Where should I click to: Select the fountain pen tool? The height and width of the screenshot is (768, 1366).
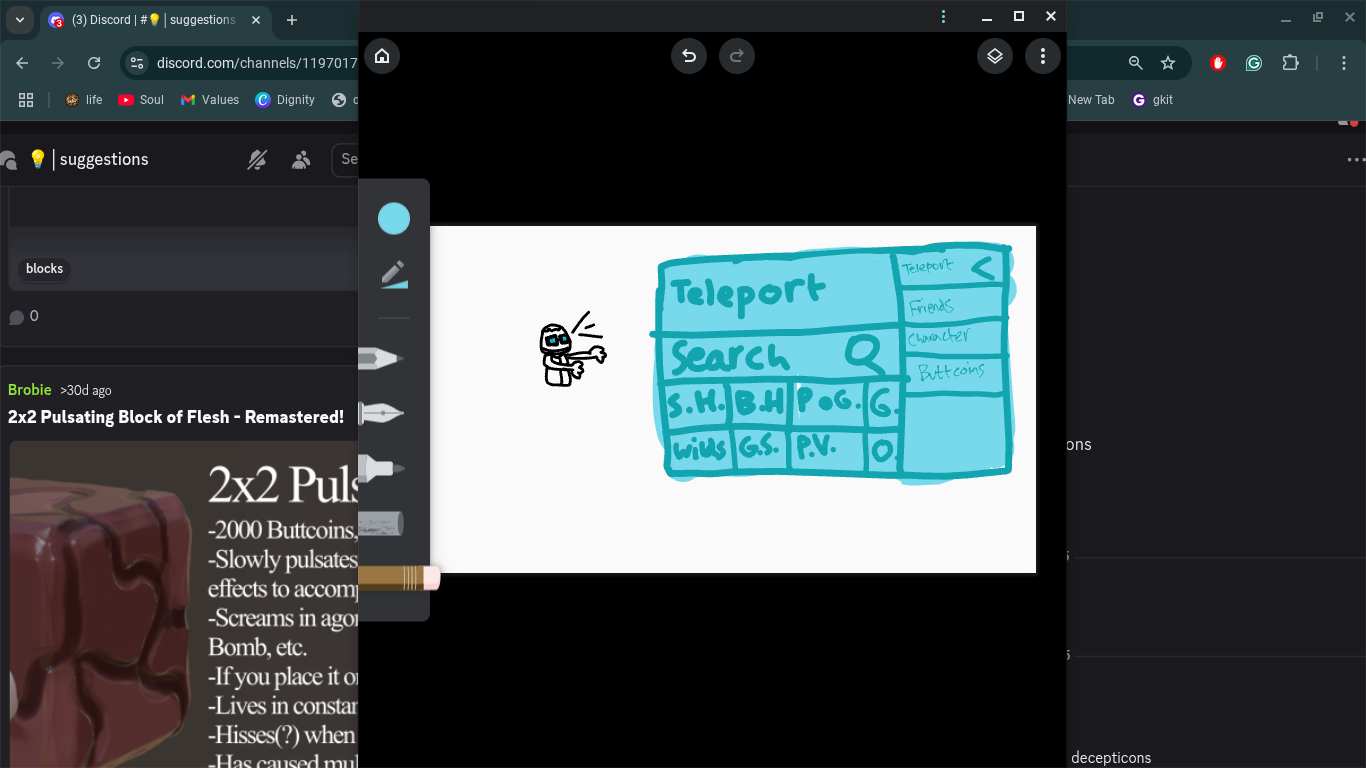381,413
